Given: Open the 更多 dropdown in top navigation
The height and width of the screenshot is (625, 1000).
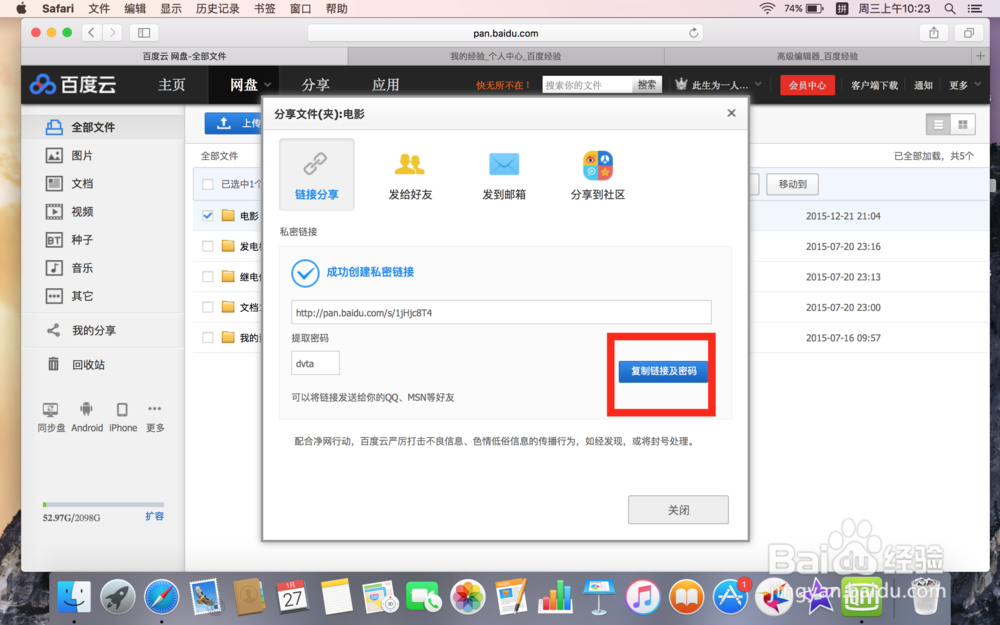Looking at the screenshot, I should click(959, 85).
